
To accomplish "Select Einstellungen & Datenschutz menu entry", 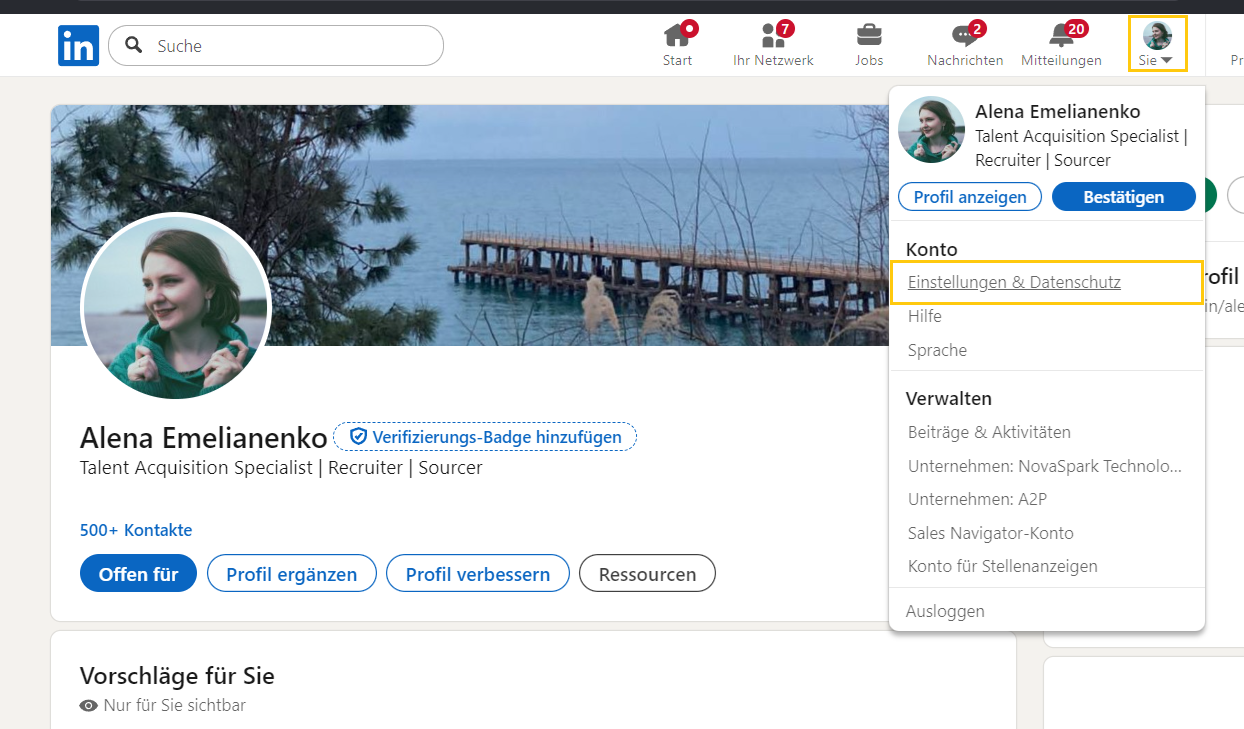I will point(1014,283).
